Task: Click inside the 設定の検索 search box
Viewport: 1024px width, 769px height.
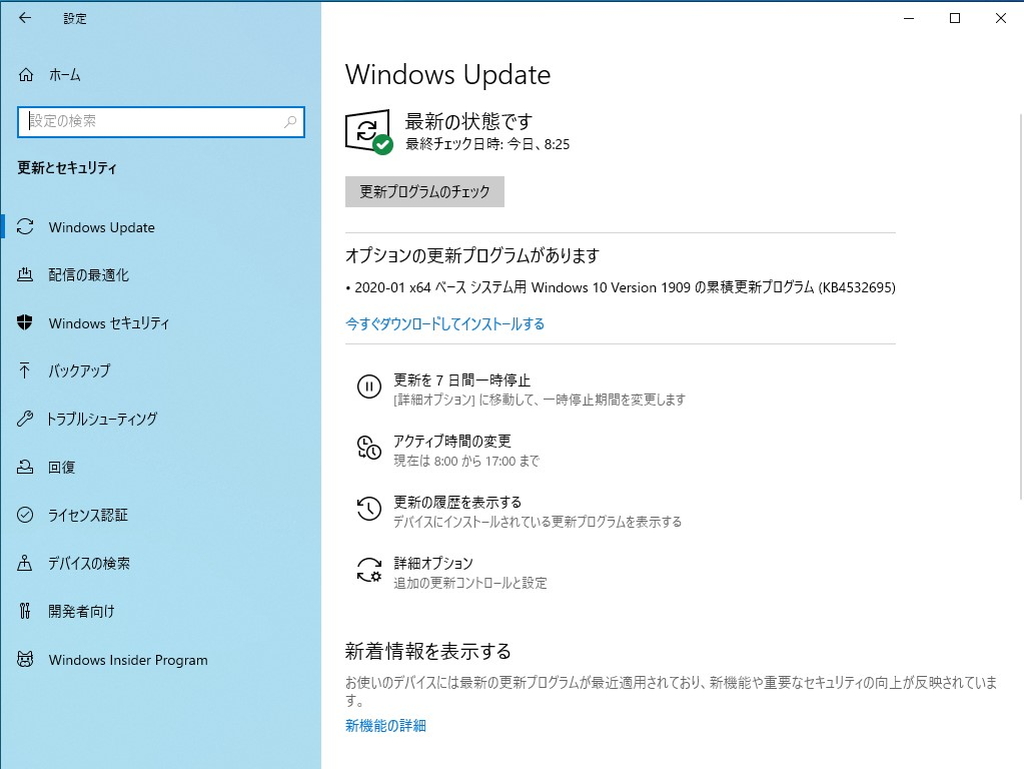Action: point(160,122)
